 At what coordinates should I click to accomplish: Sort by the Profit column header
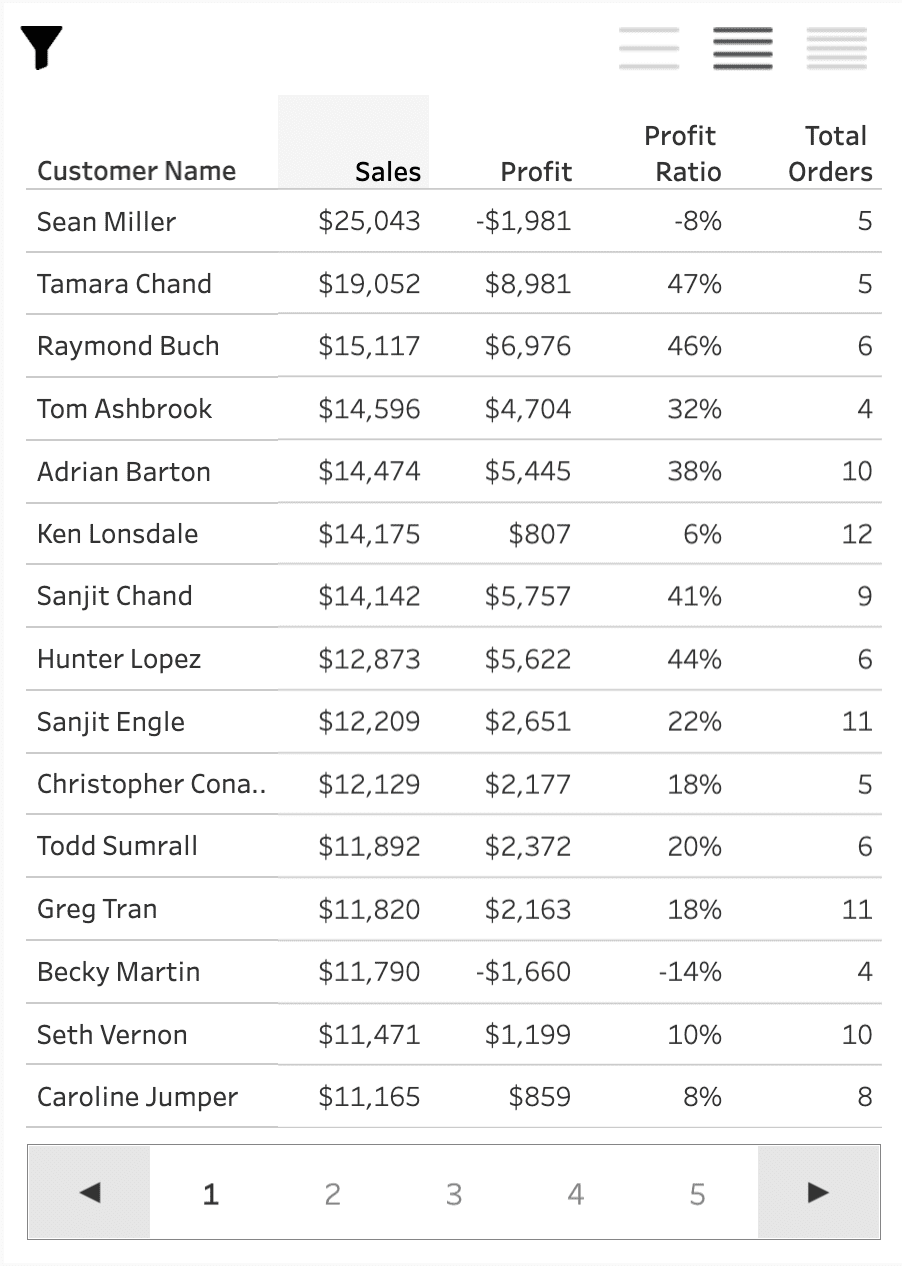(535, 171)
